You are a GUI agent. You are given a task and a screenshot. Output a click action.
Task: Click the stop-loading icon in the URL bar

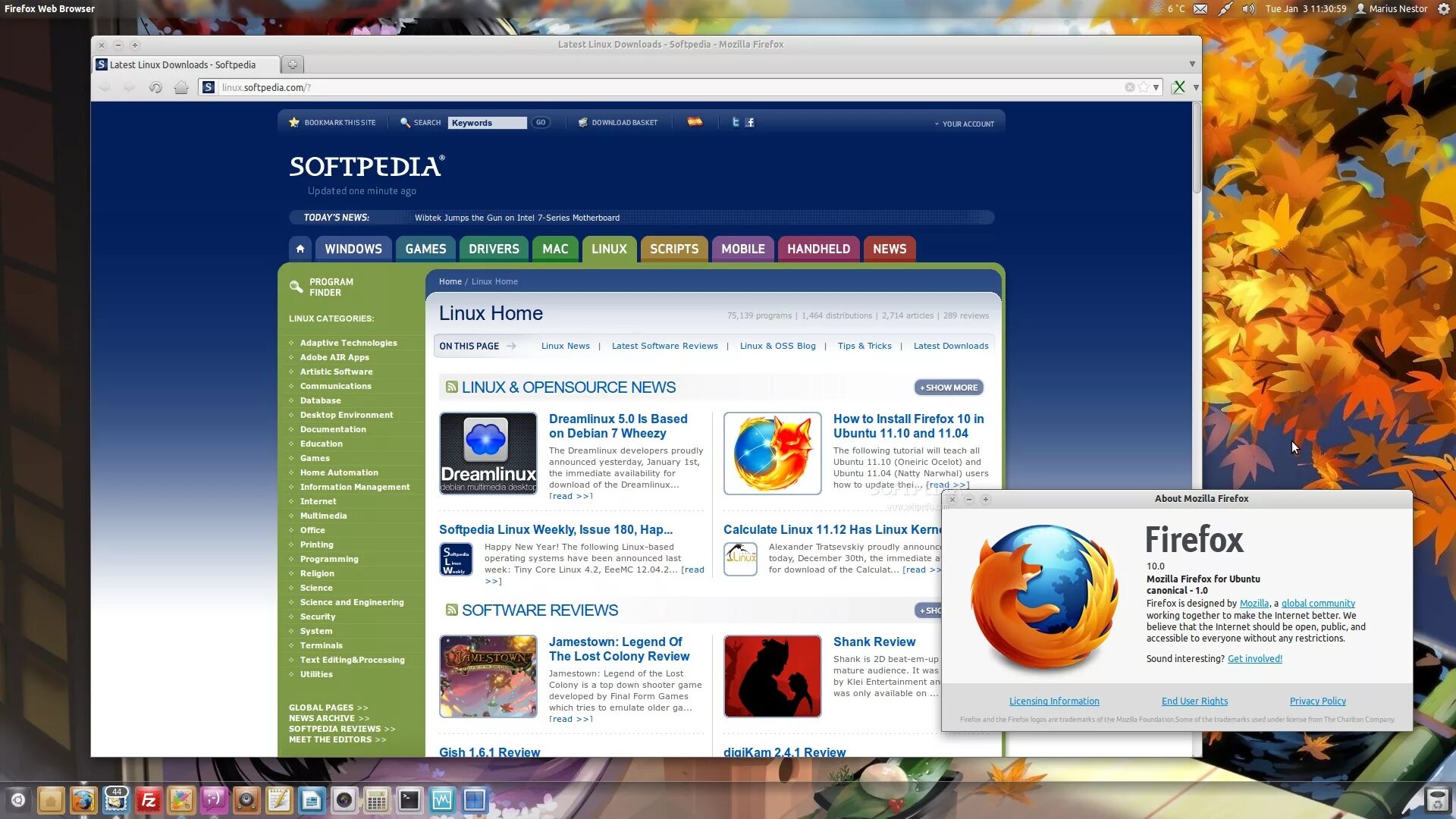click(x=1130, y=87)
